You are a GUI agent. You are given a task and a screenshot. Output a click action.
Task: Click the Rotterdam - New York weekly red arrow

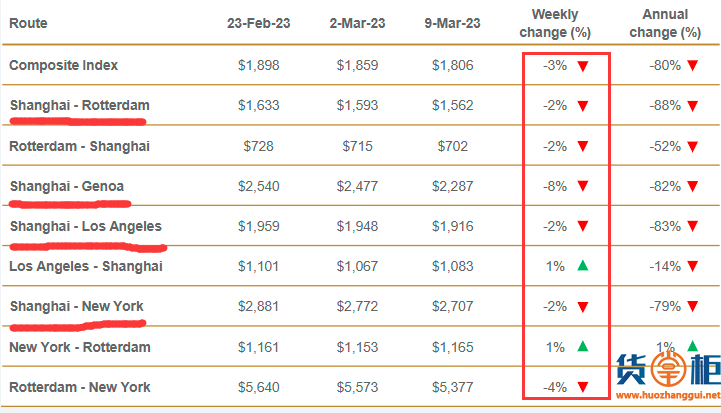582,387
